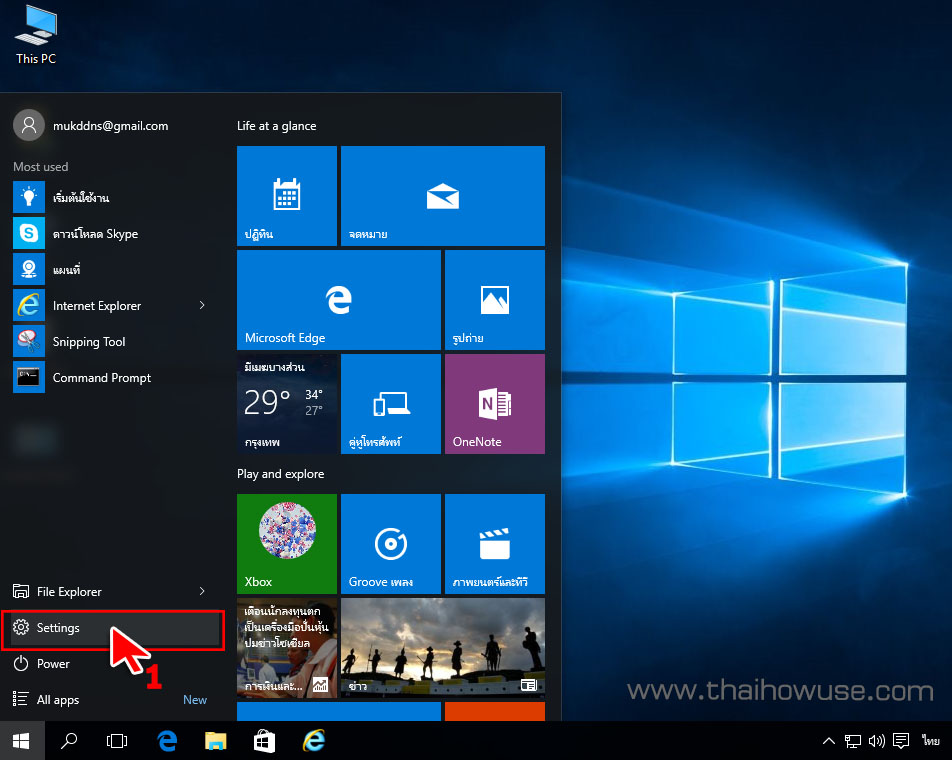Expand Internet Explorer jump list arrow
The height and width of the screenshot is (760, 952).
pyautogui.click(x=202, y=305)
